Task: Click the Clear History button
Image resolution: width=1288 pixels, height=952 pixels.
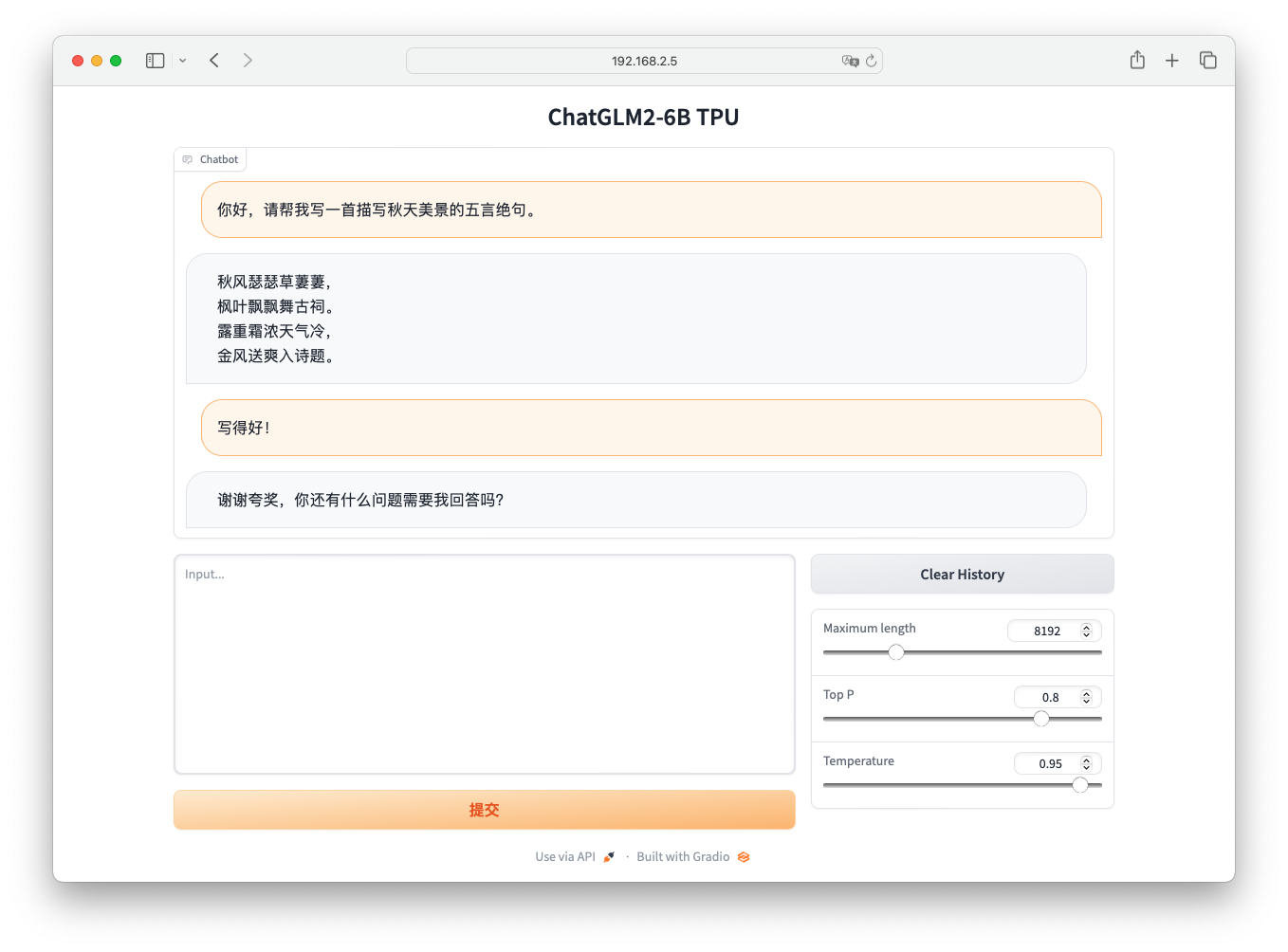Action: point(962,574)
